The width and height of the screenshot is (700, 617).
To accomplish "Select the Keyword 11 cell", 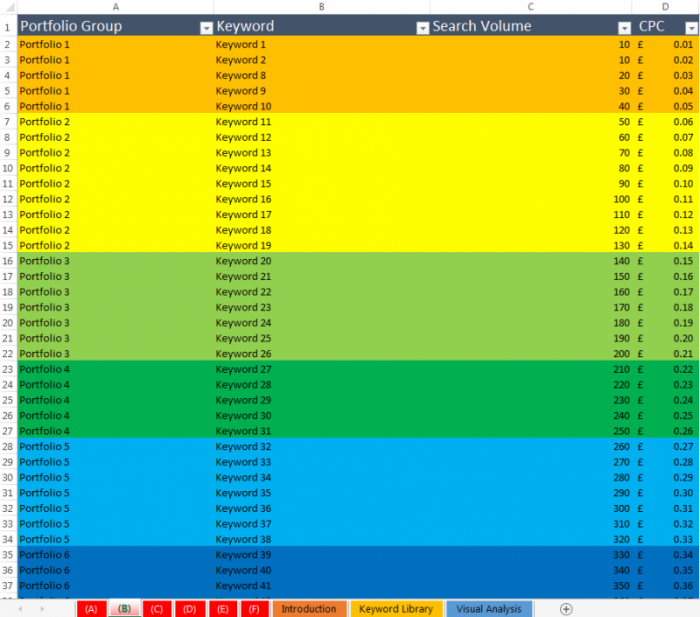I will (321, 121).
